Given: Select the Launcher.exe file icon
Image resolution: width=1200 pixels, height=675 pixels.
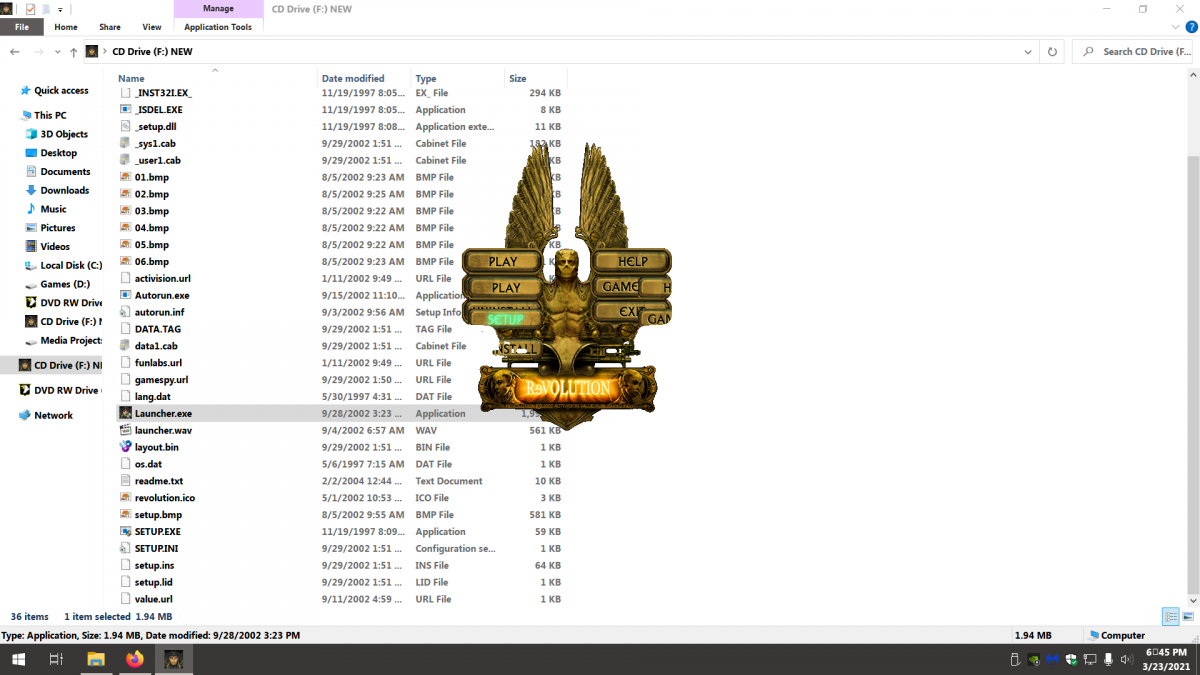Looking at the screenshot, I should coord(126,413).
